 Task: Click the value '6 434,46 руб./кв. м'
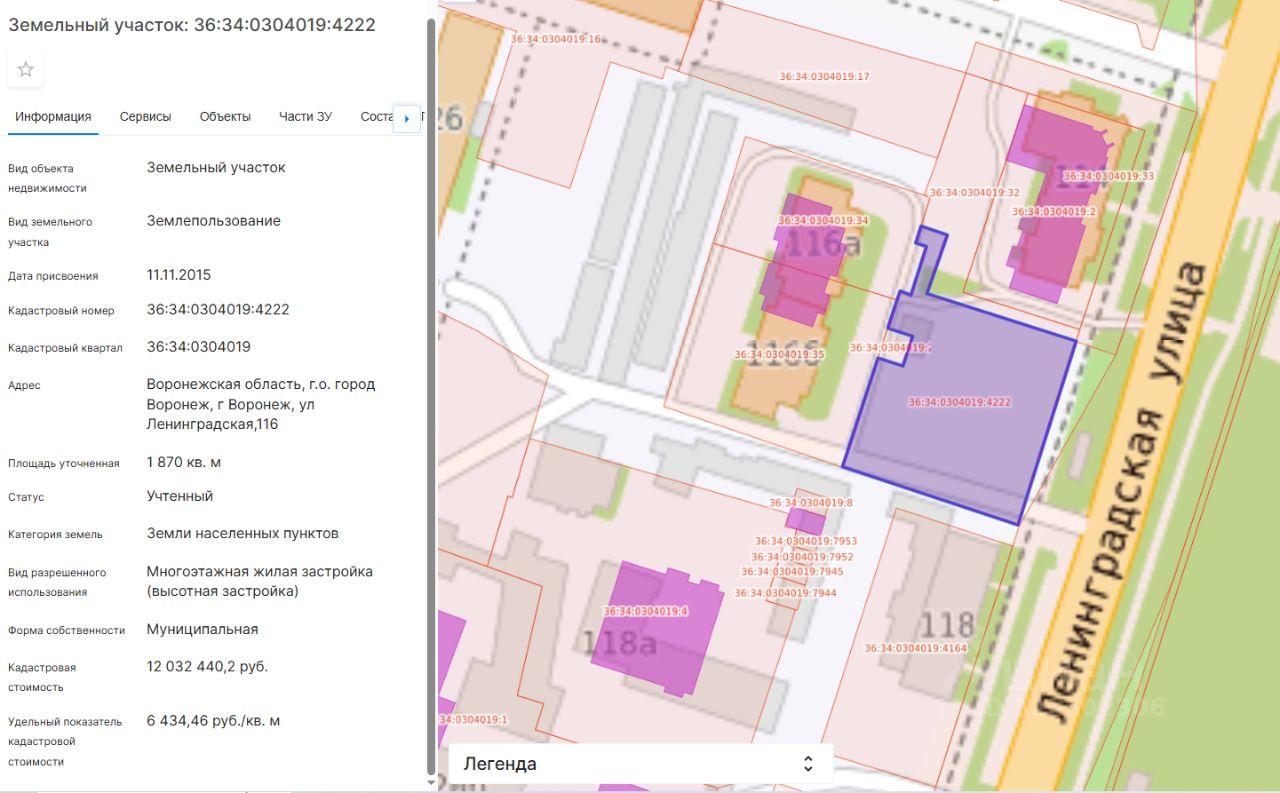click(214, 720)
